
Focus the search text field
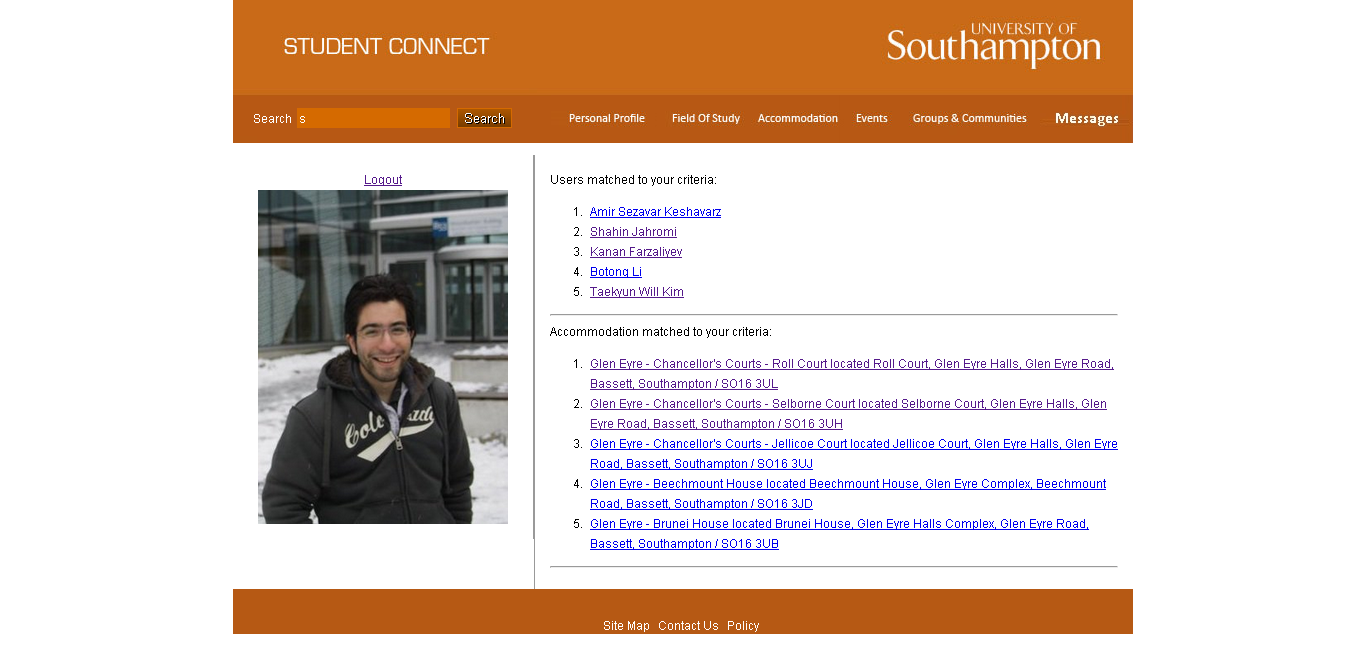coord(374,118)
